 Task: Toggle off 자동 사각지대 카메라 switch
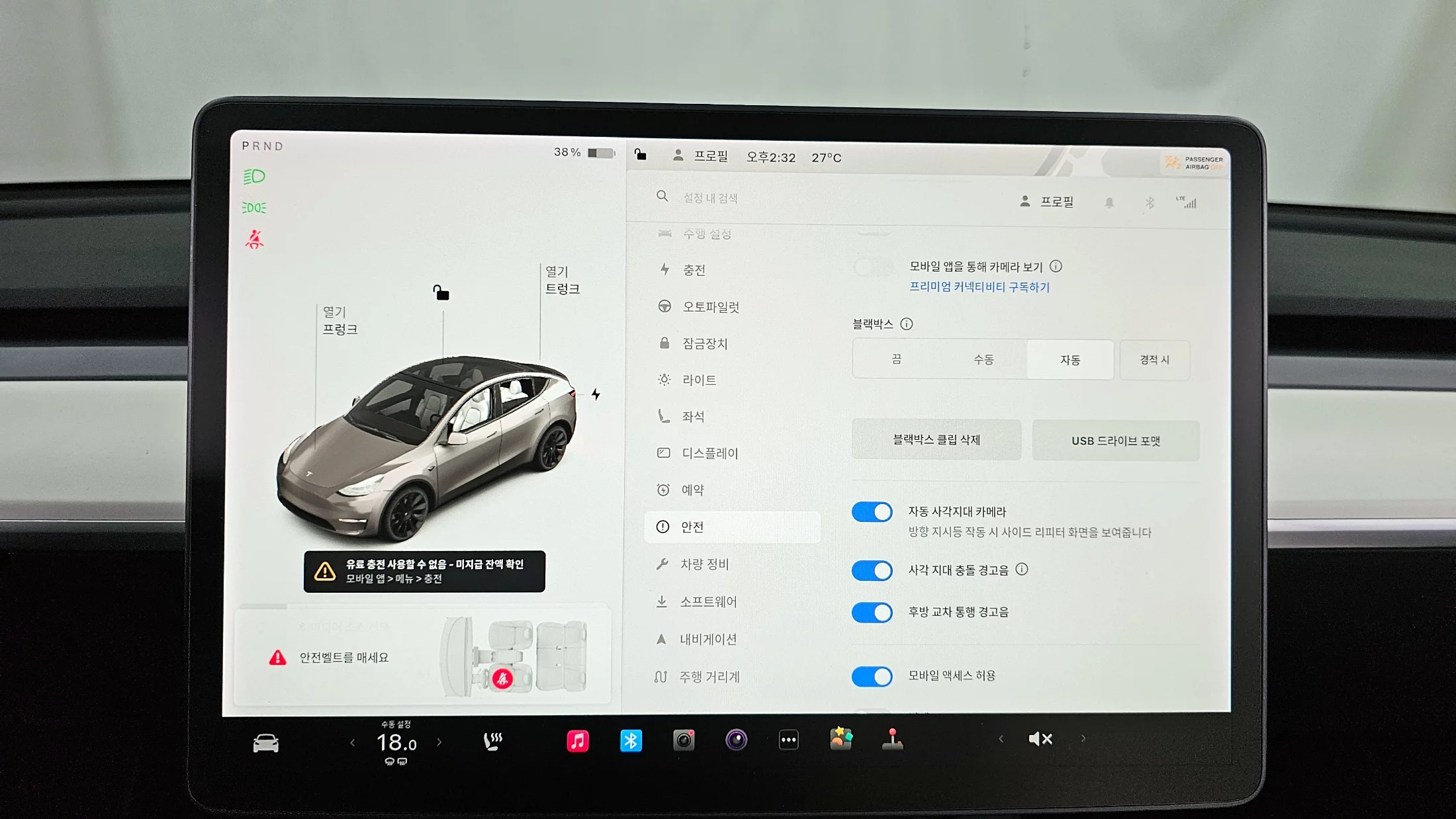[872, 512]
